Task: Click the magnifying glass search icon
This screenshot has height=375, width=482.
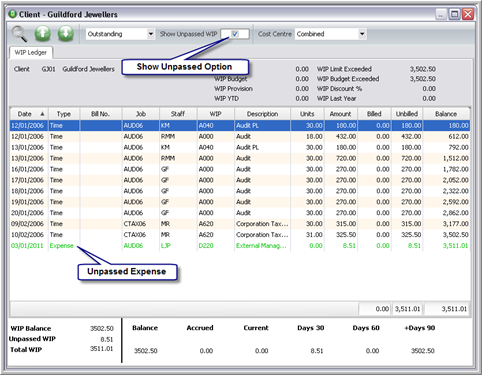Action: pyautogui.click(x=19, y=34)
